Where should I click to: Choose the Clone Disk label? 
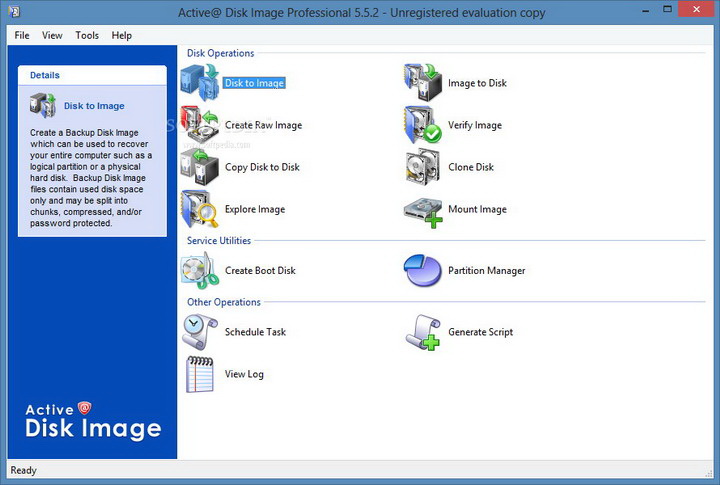click(471, 167)
